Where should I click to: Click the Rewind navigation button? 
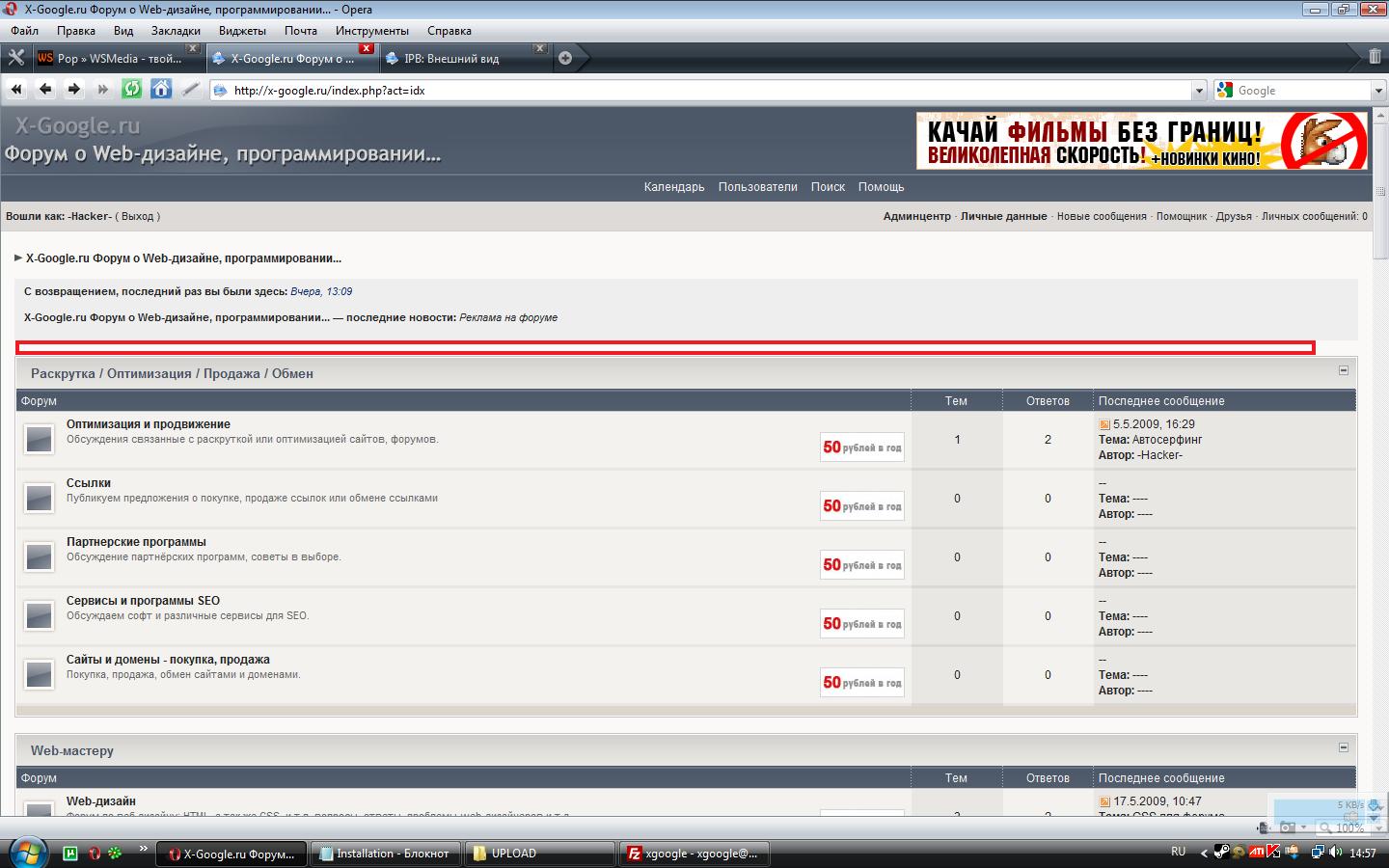(16, 90)
